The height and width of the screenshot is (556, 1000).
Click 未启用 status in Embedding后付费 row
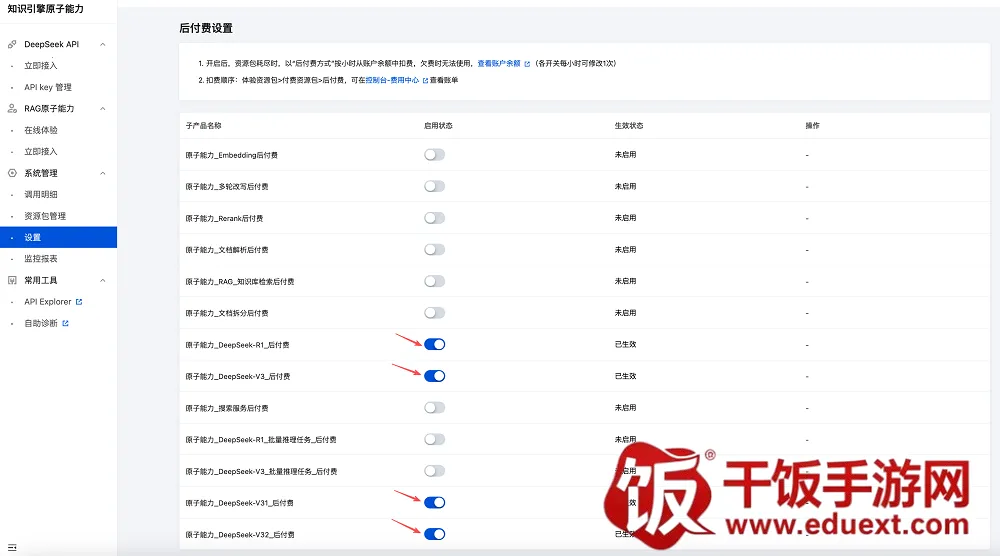point(626,154)
